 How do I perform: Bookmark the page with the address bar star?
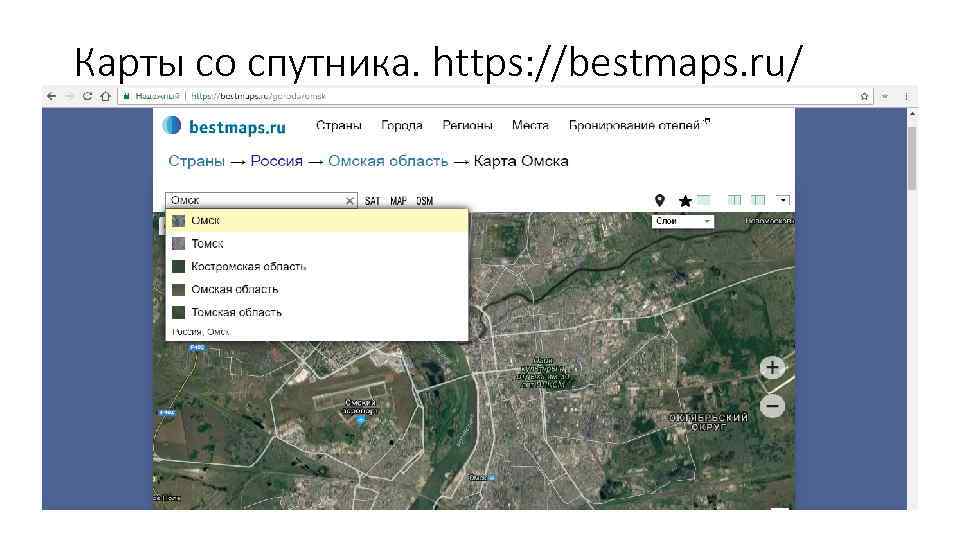coord(864,96)
